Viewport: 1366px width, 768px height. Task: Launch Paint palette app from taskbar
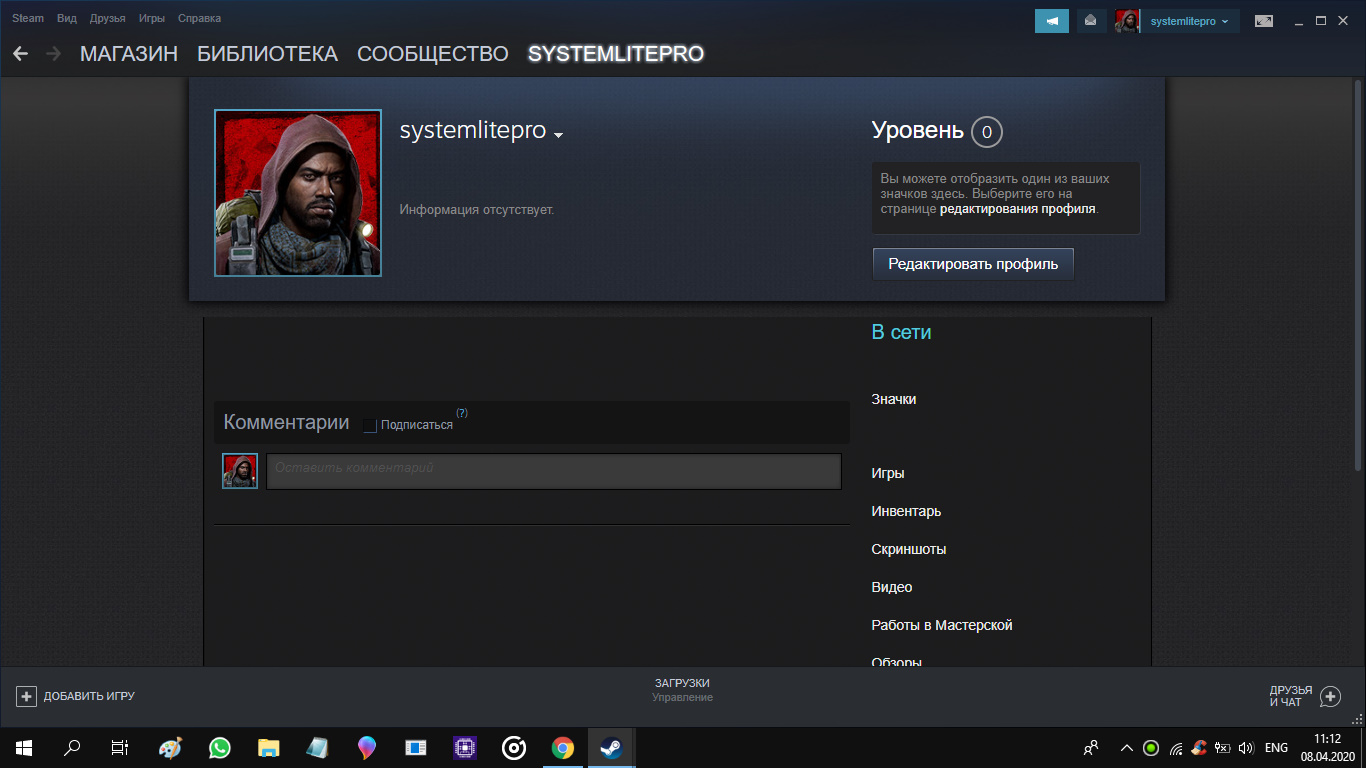click(x=171, y=747)
